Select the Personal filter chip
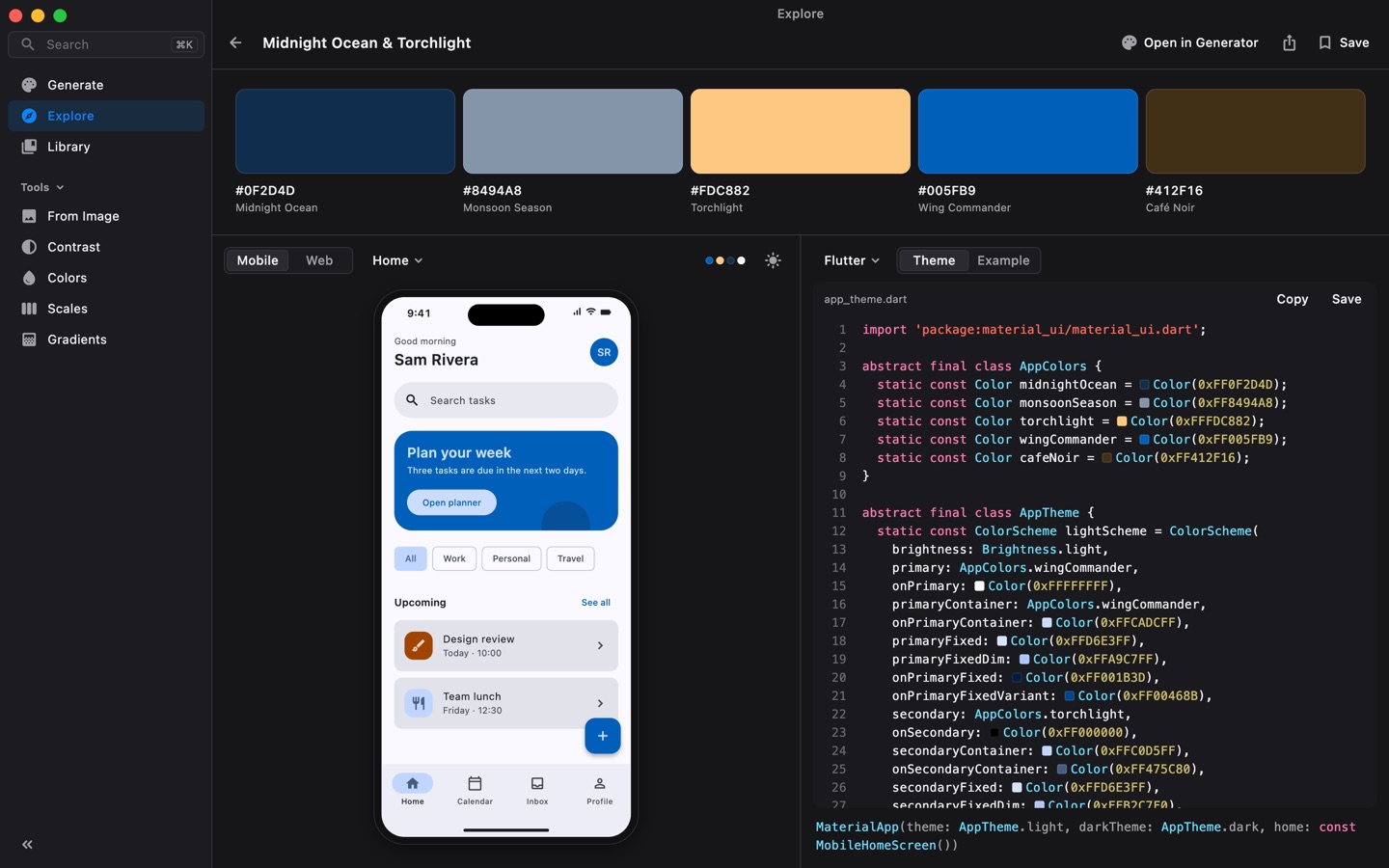The image size is (1389, 868). point(511,558)
